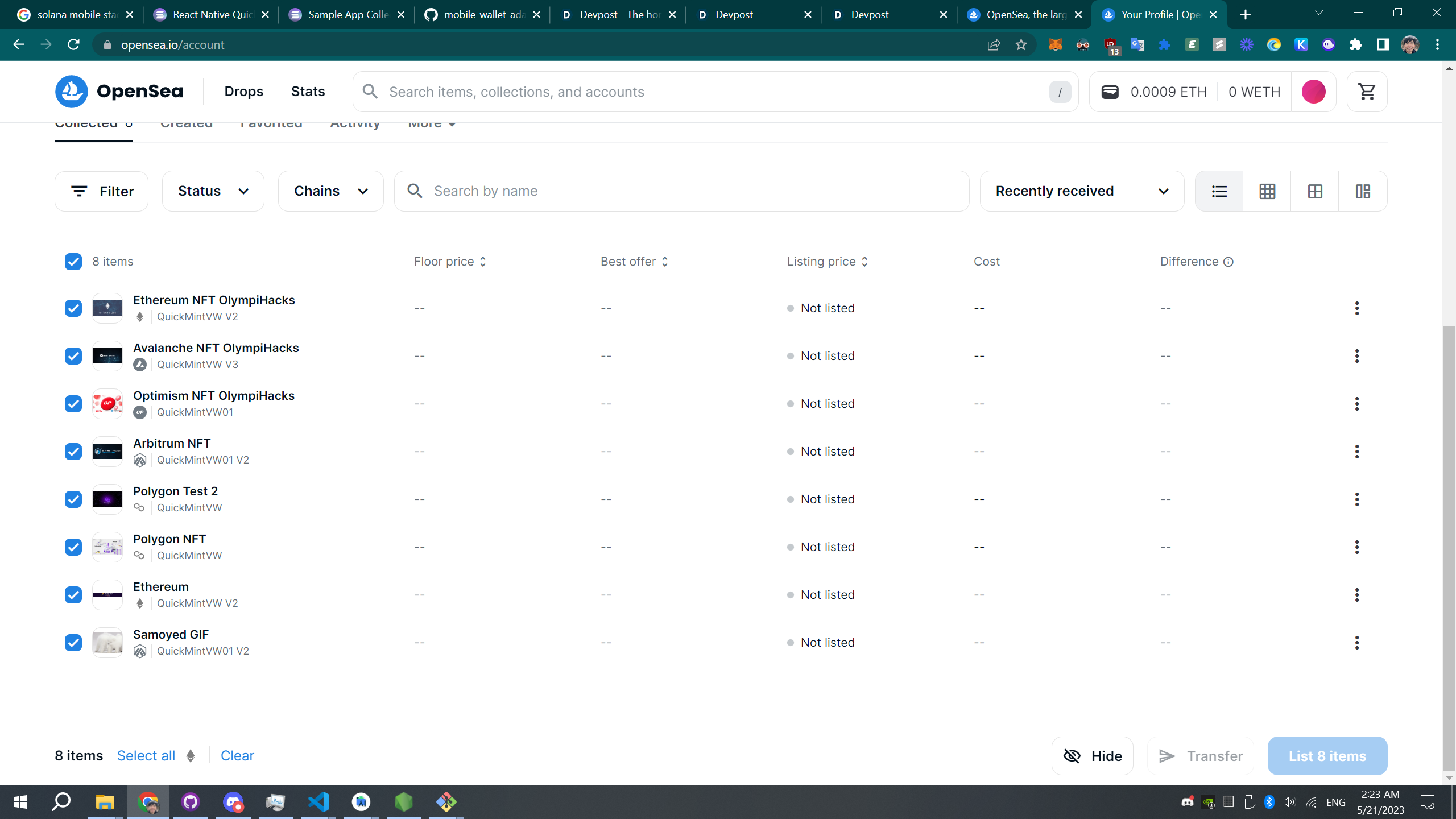Click the Clear selection link
This screenshot has width=1456, height=819.
pos(237,755)
